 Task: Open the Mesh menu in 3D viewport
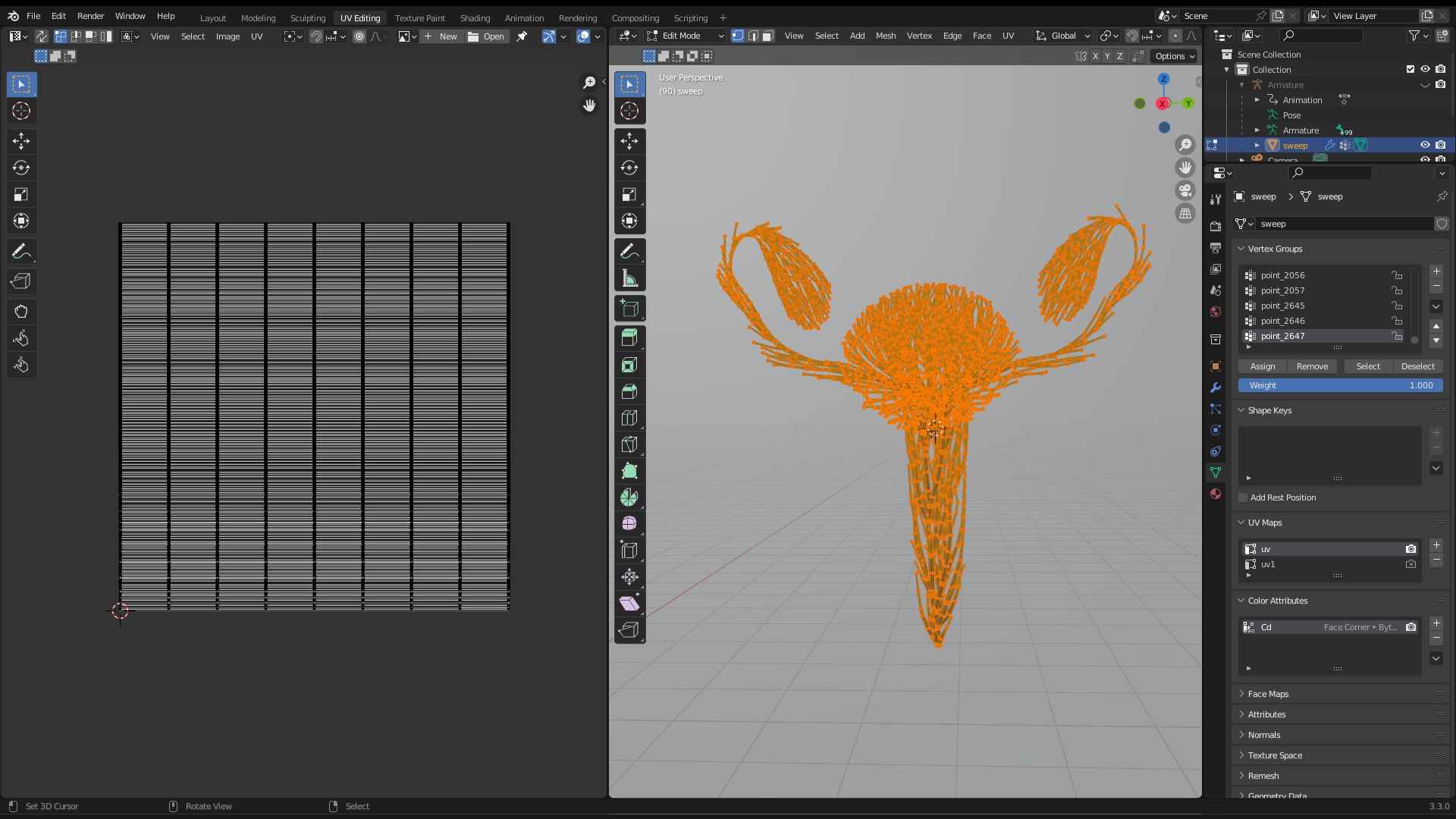[x=886, y=36]
